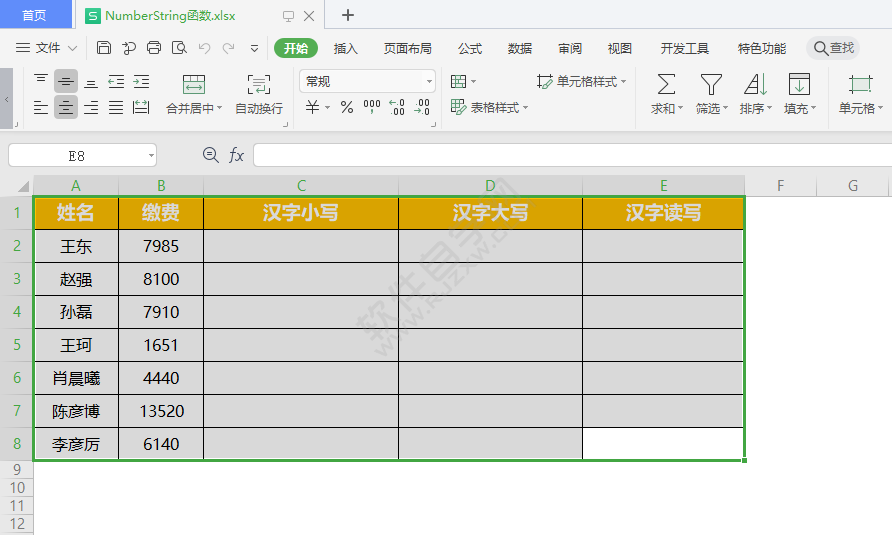Click the Sort A-Z icon
Image resolution: width=892 pixels, height=535 pixels.
tap(755, 84)
